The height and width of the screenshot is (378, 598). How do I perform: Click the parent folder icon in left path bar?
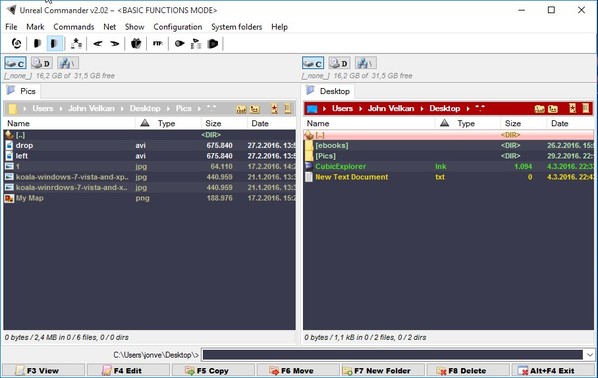click(255, 109)
